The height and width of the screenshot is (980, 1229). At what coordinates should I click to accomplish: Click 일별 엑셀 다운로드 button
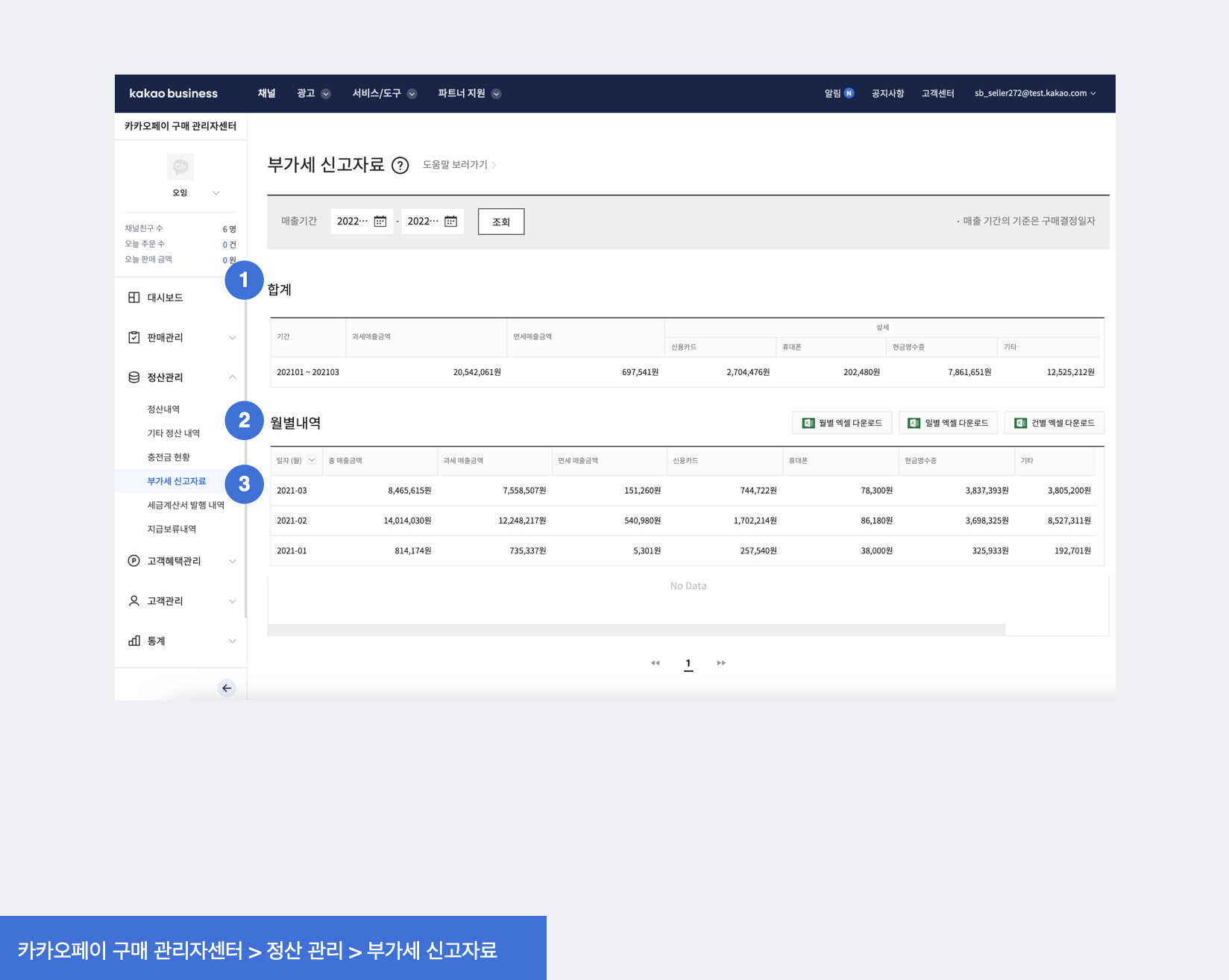[948, 423]
